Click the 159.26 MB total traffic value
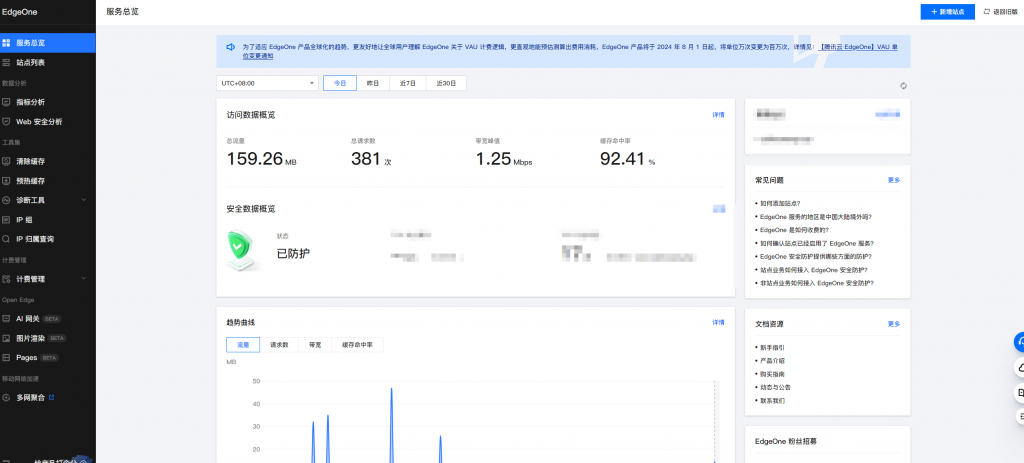 262,159
